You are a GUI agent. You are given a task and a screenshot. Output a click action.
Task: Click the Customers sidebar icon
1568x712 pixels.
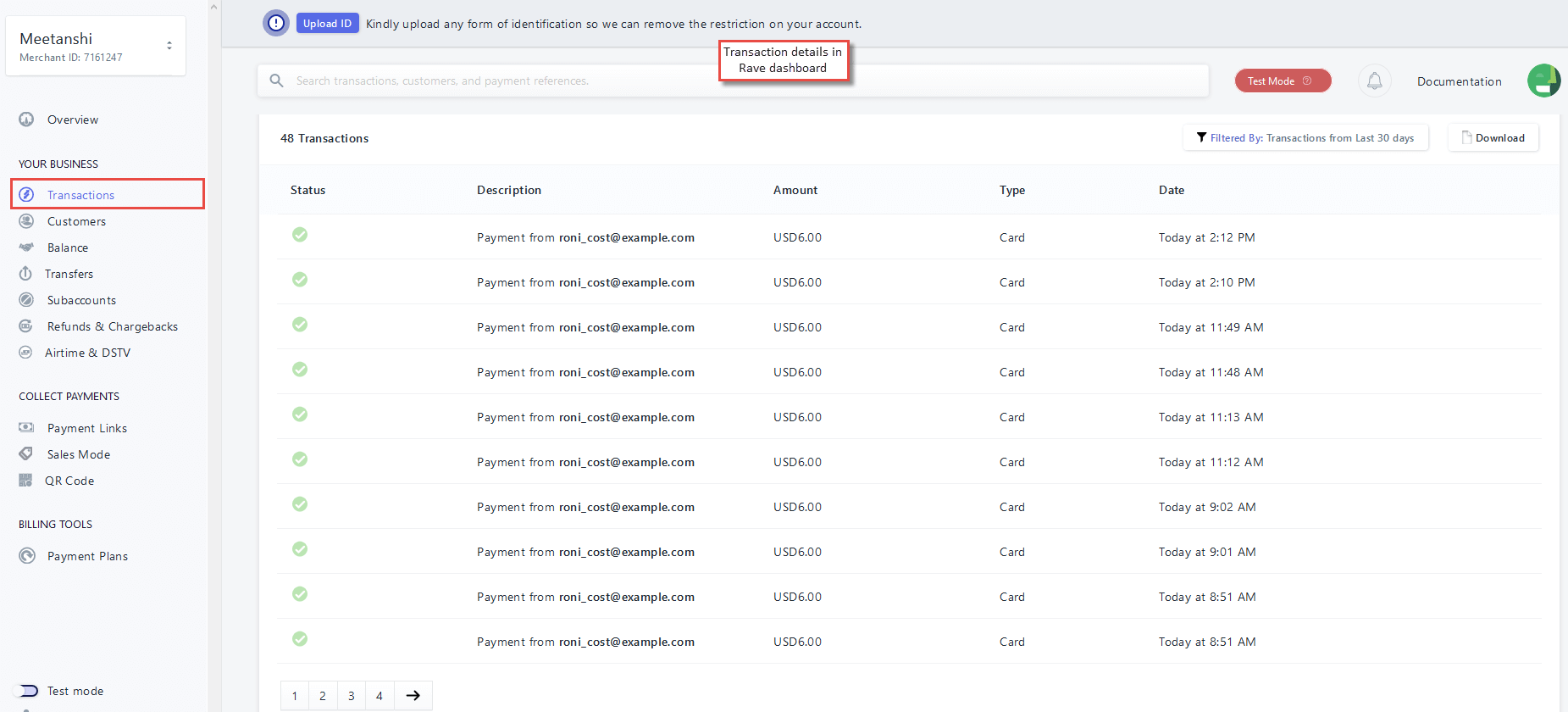pyautogui.click(x=26, y=221)
